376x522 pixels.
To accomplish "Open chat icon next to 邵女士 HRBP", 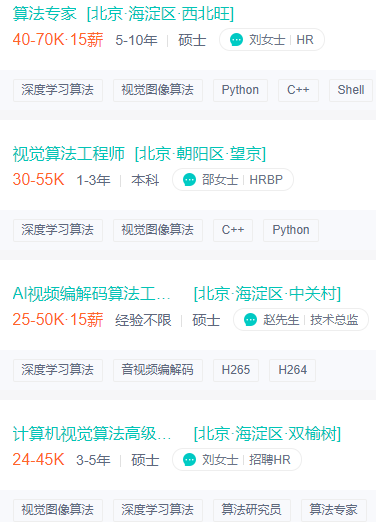I will pos(189,180).
